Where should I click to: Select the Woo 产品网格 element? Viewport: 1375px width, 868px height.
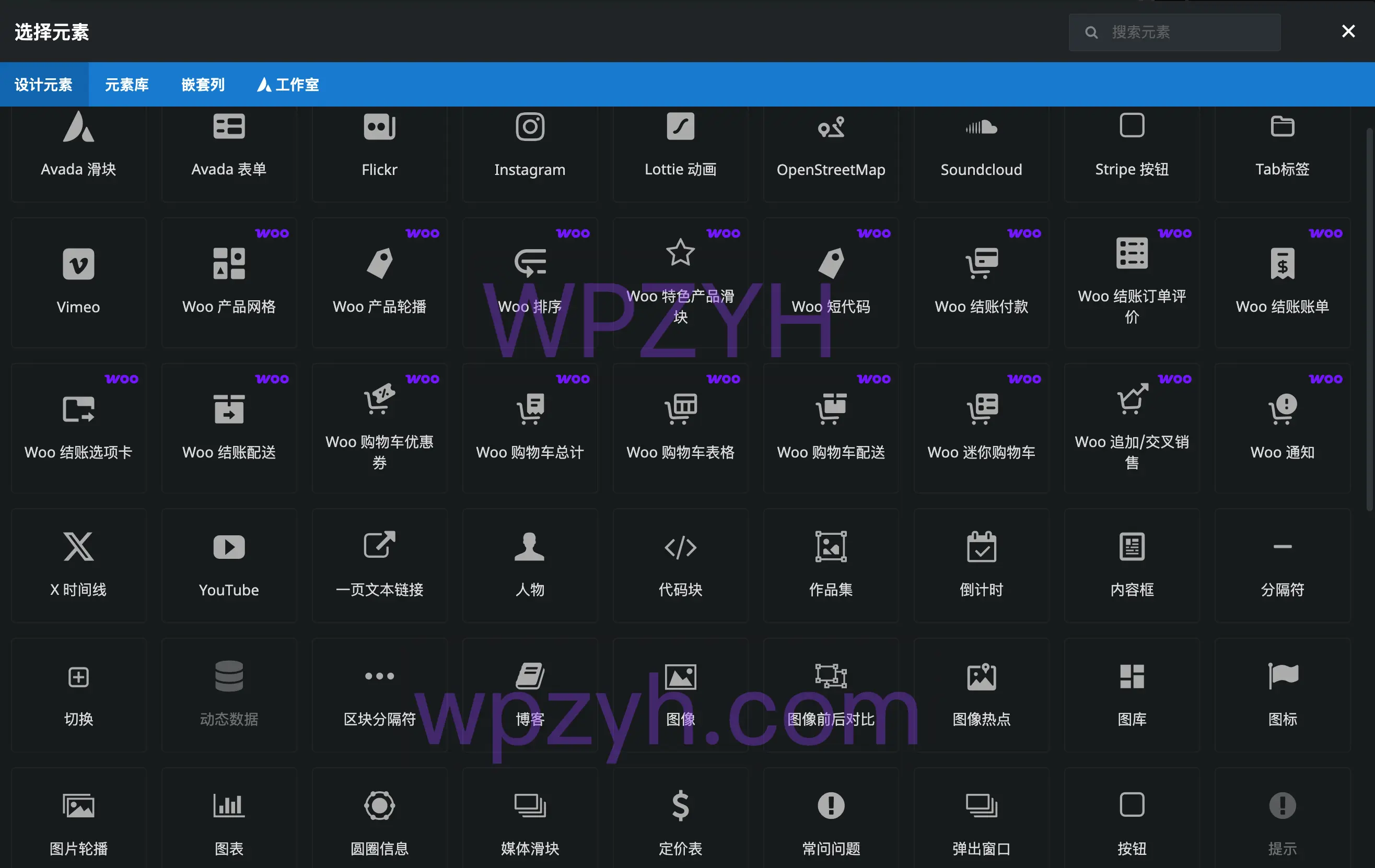coord(229,283)
